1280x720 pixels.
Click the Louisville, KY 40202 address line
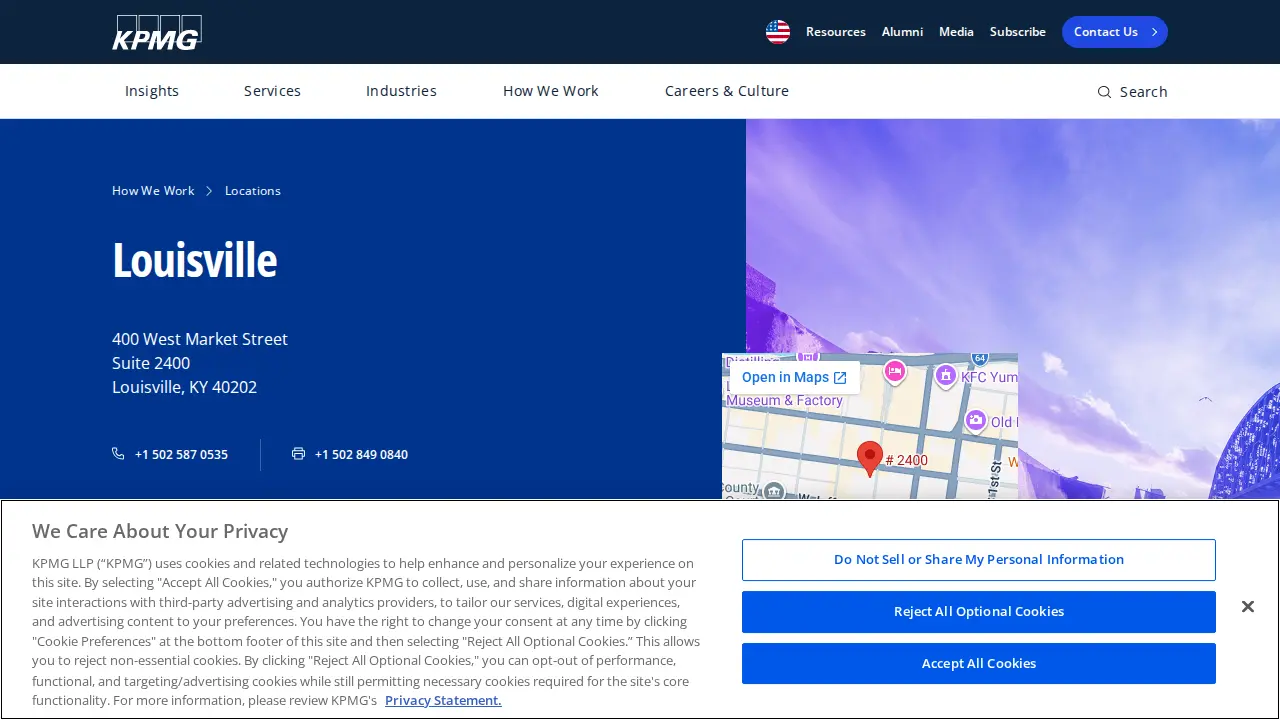(185, 387)
